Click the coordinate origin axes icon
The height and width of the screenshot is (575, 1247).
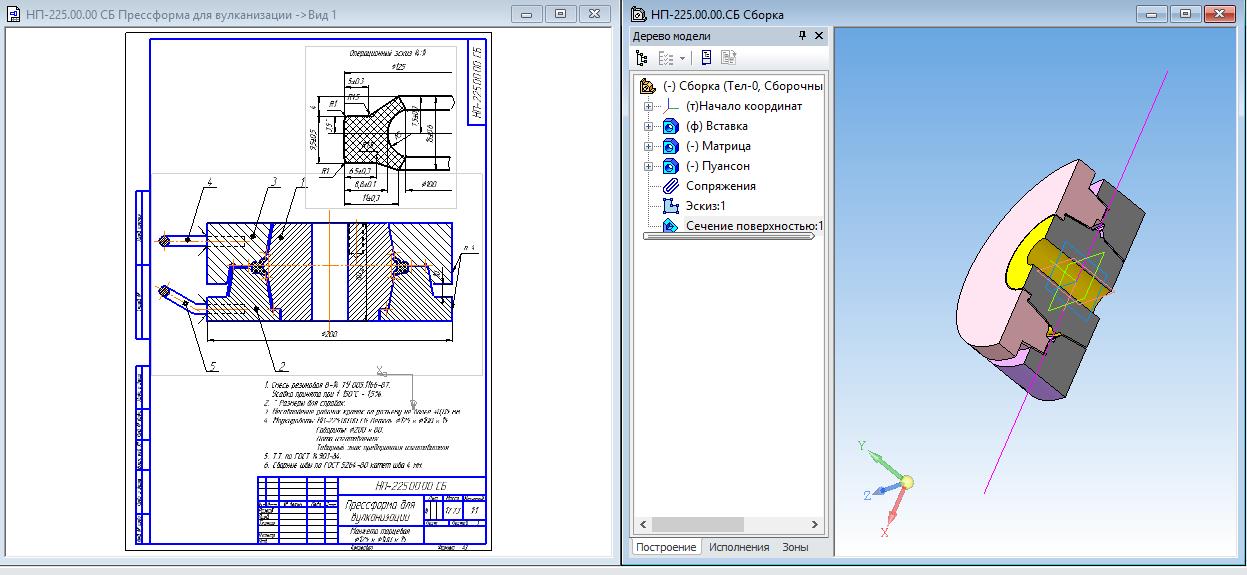point(671,106)
